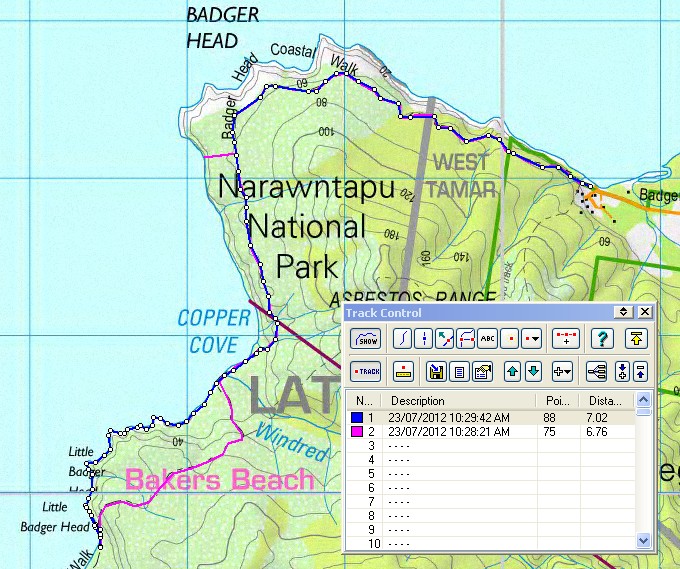The image size is (680, 569).
Task: Toggle the TRACK logging button
Action: click(x=365, y=371)
